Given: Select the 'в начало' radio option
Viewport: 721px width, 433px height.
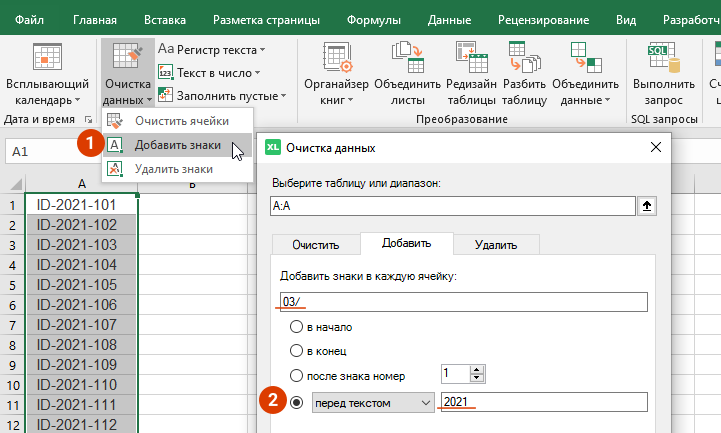Looking at the screenshot, I should point(296,327).
